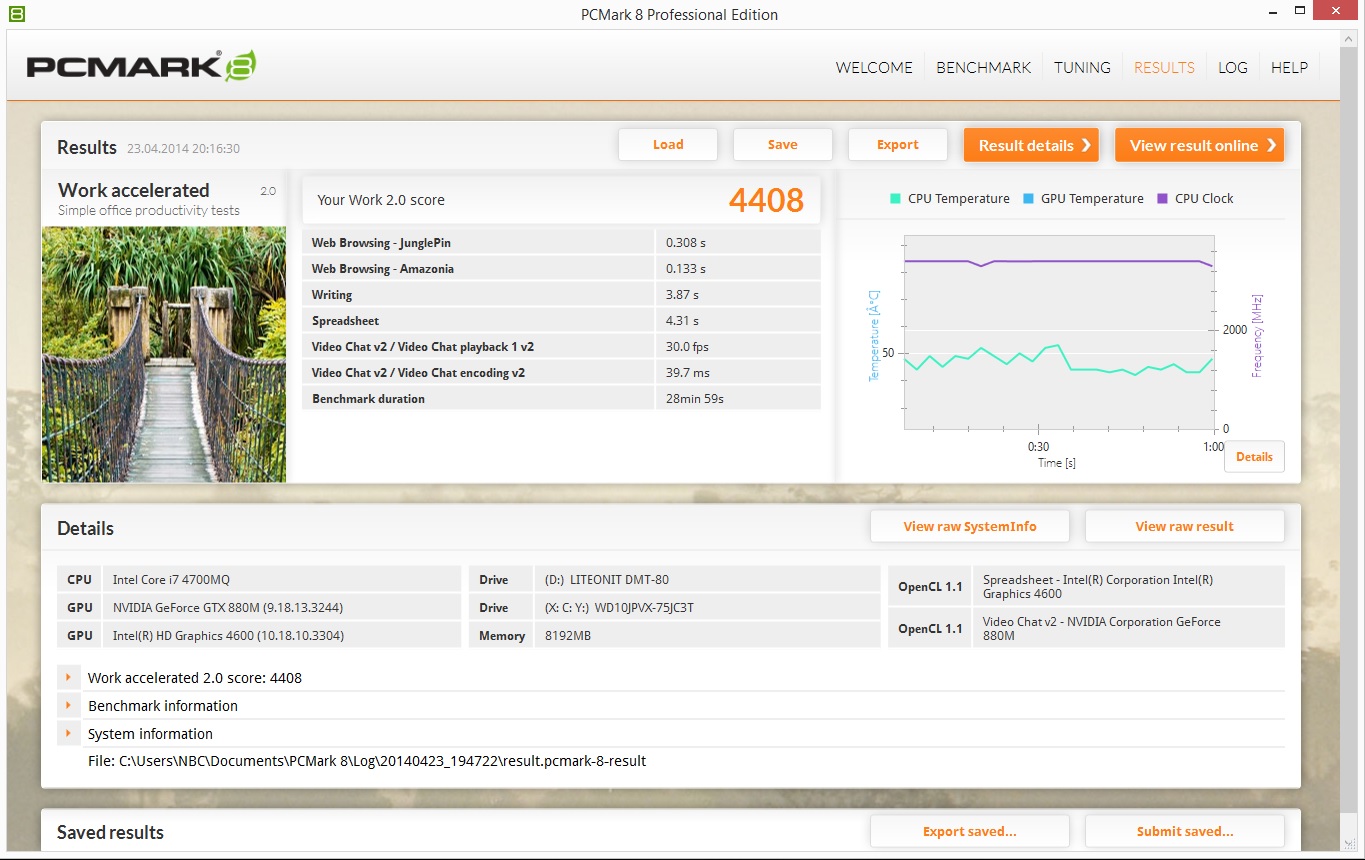Select the RESULTS tab
Screen dimensions: 1365x860
pos(1164,67)
